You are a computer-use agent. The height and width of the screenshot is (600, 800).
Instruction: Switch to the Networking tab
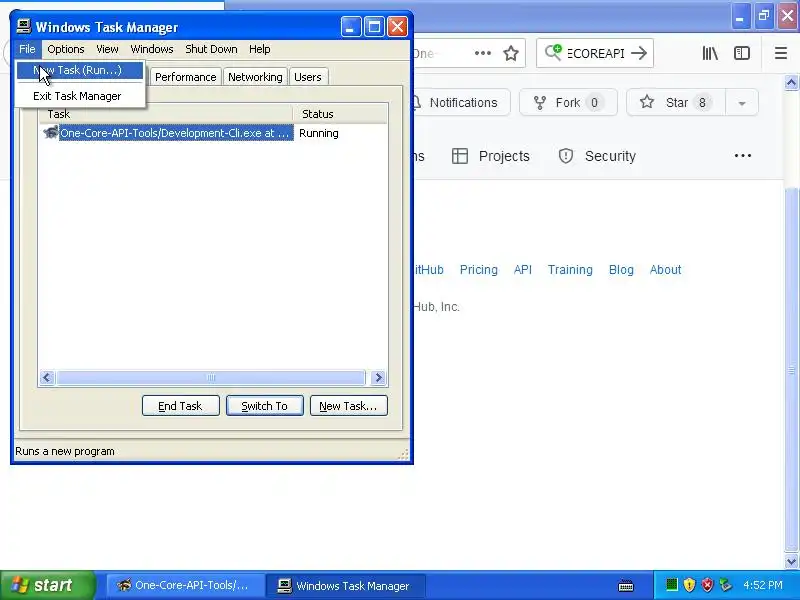coord(255,77)
